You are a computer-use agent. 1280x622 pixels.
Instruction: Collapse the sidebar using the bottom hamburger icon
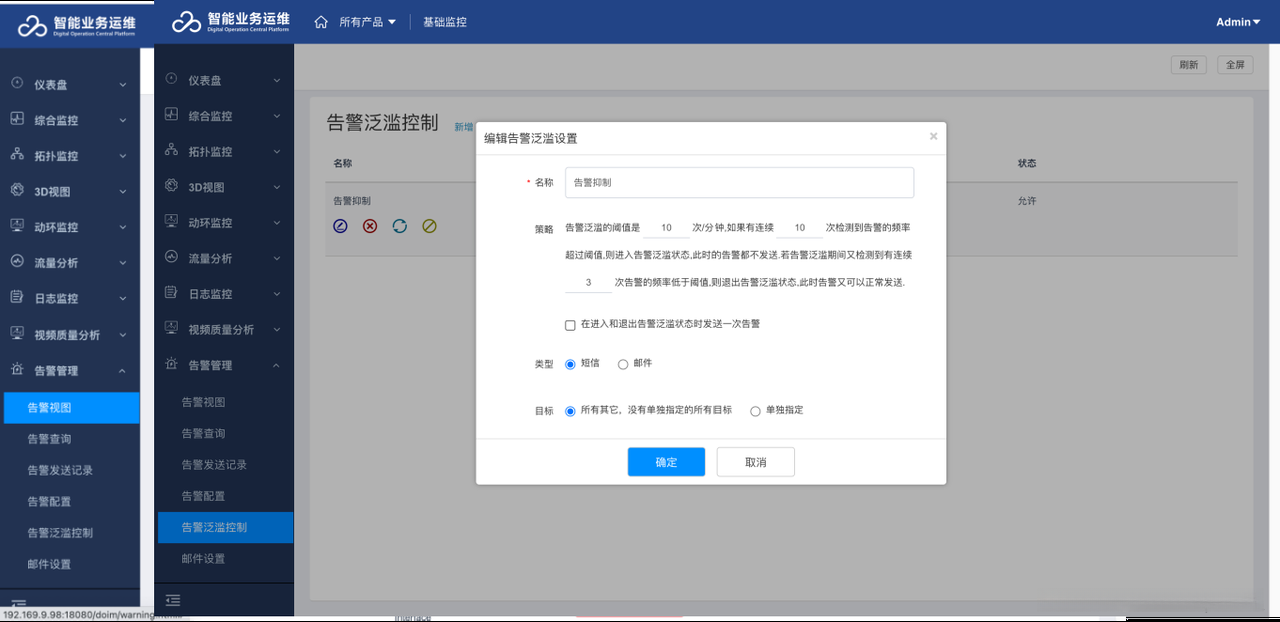click(x=172, y=600)
